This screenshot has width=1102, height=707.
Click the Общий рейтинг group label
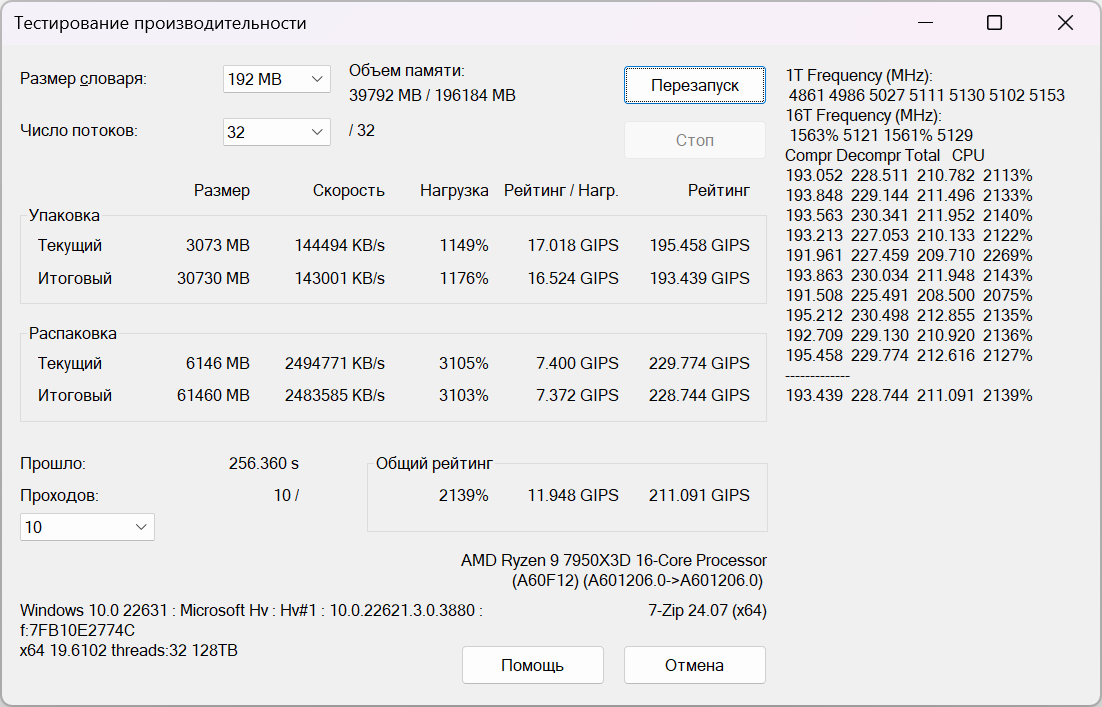tap(434, 463)
